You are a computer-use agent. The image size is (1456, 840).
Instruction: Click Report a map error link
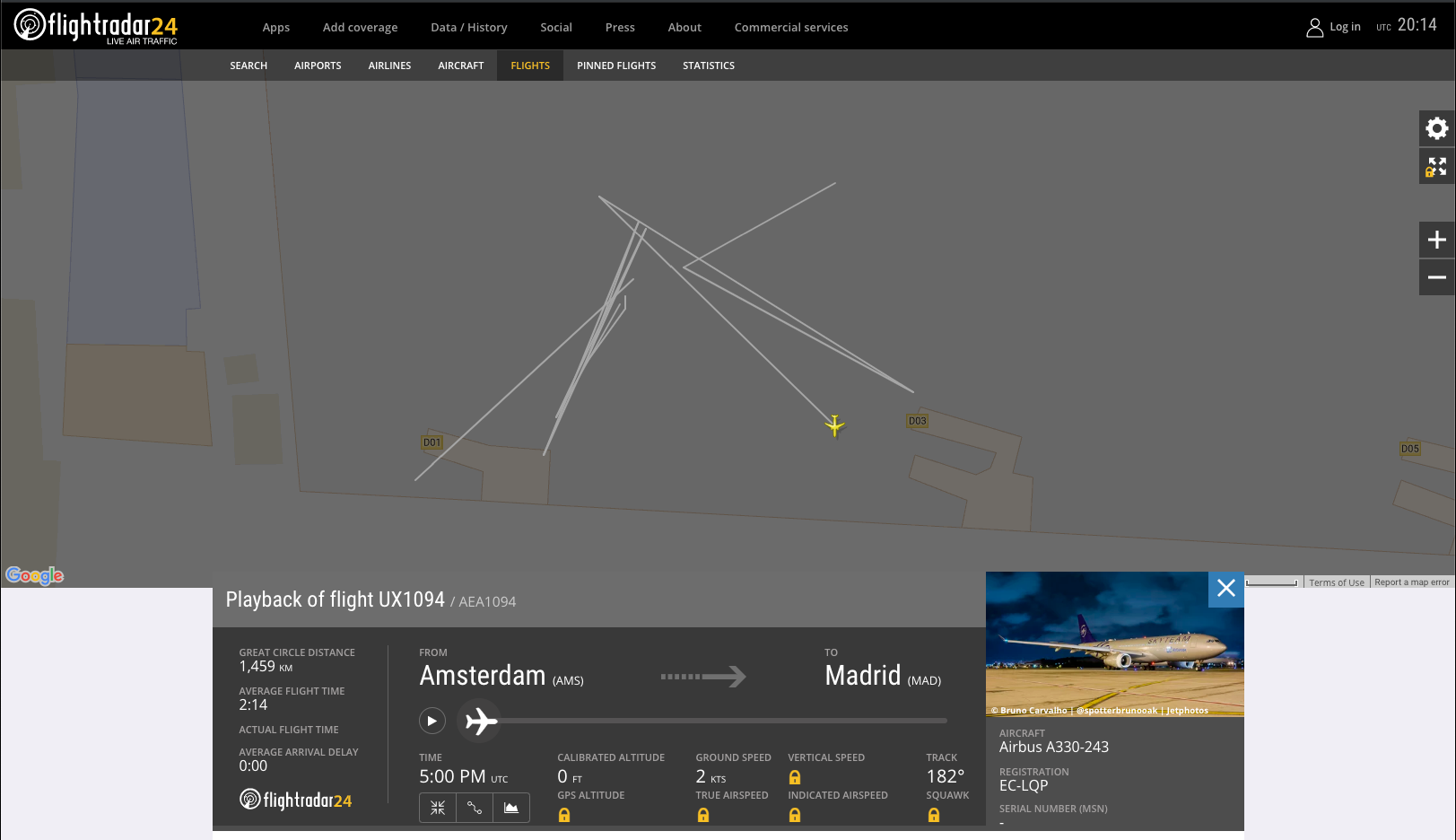click(1412, 582)
